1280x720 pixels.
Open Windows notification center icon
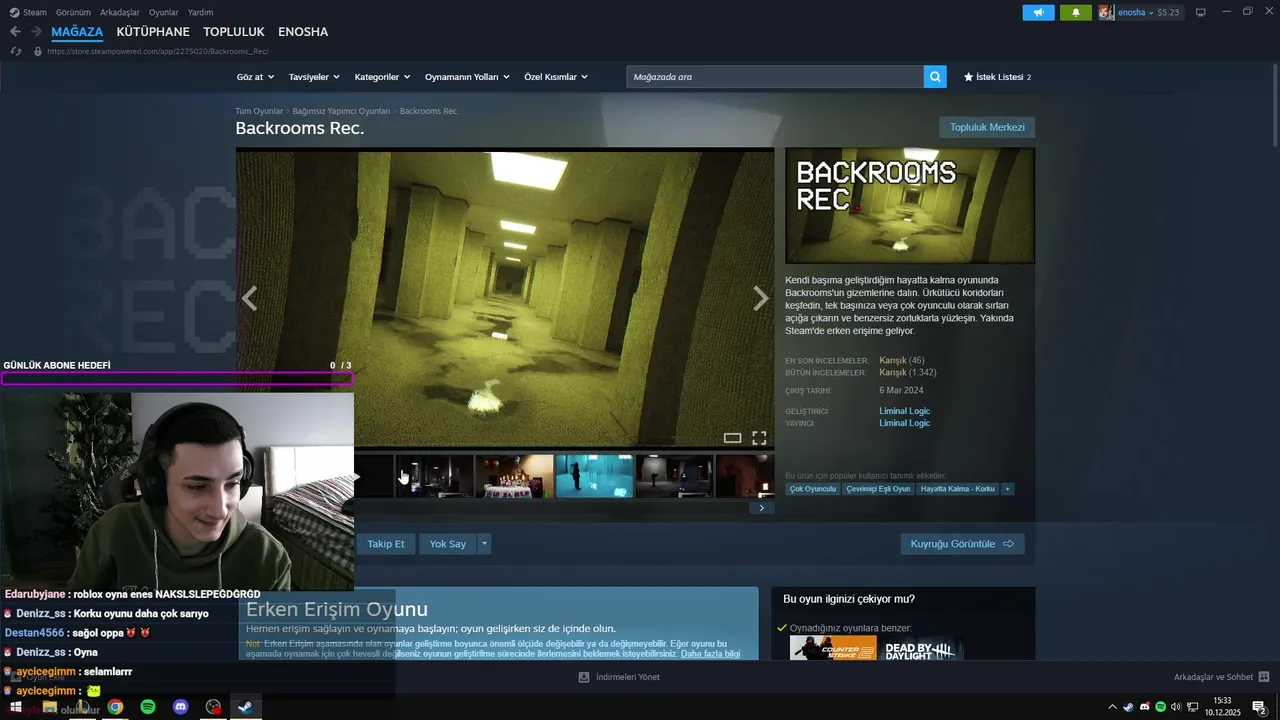tap(1258, 707)
